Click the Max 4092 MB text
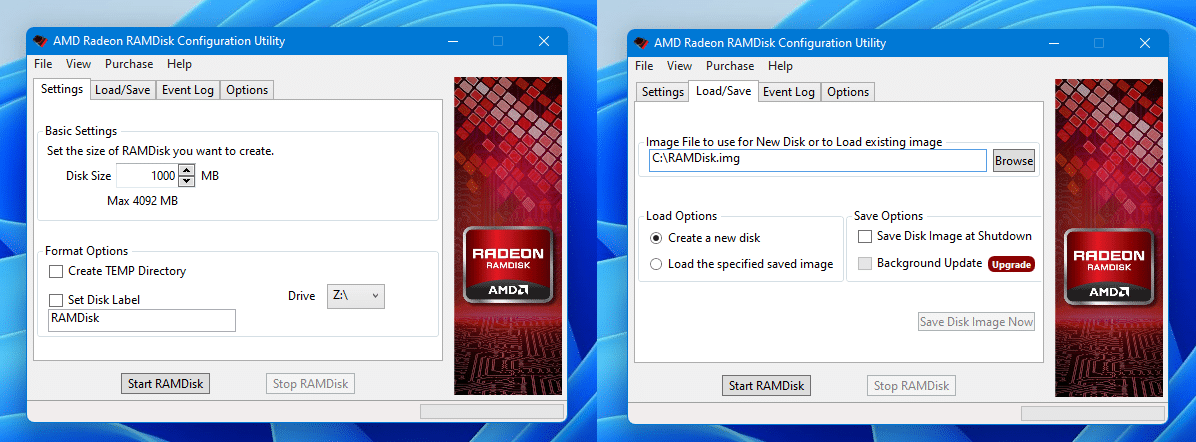Screen dimensions: 1196x442 143,202
